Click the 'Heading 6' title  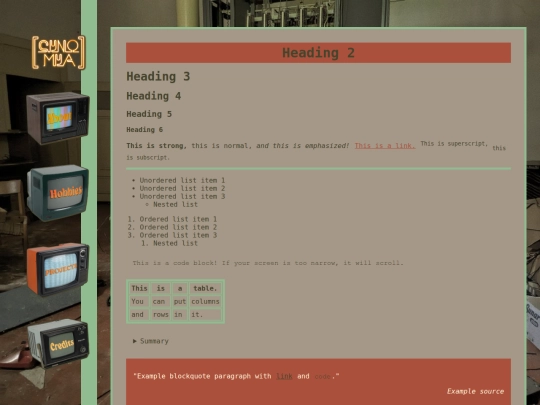click(x=145, y=129)
